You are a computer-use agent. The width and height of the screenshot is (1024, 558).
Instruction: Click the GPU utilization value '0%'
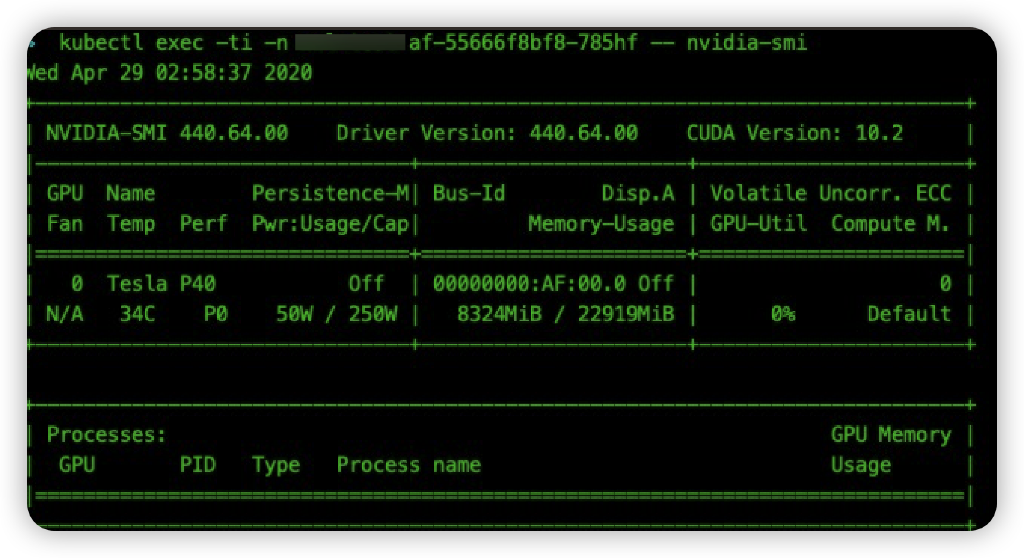pyautogui.click(x=782, y=314)
